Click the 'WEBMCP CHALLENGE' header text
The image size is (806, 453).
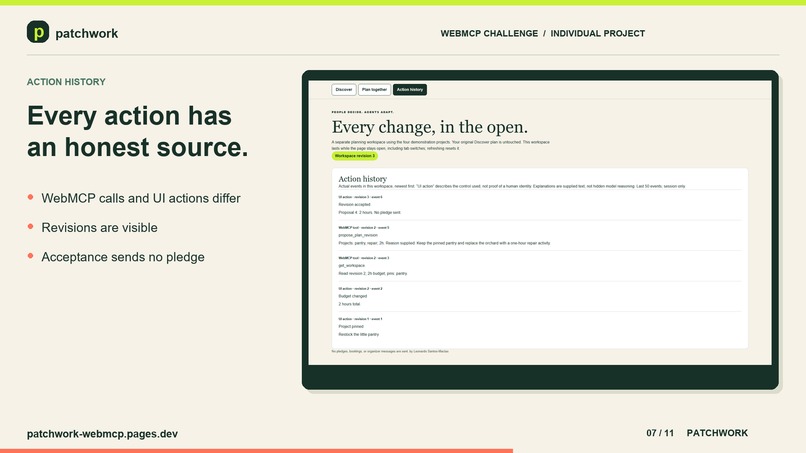(x=489, y=33)
